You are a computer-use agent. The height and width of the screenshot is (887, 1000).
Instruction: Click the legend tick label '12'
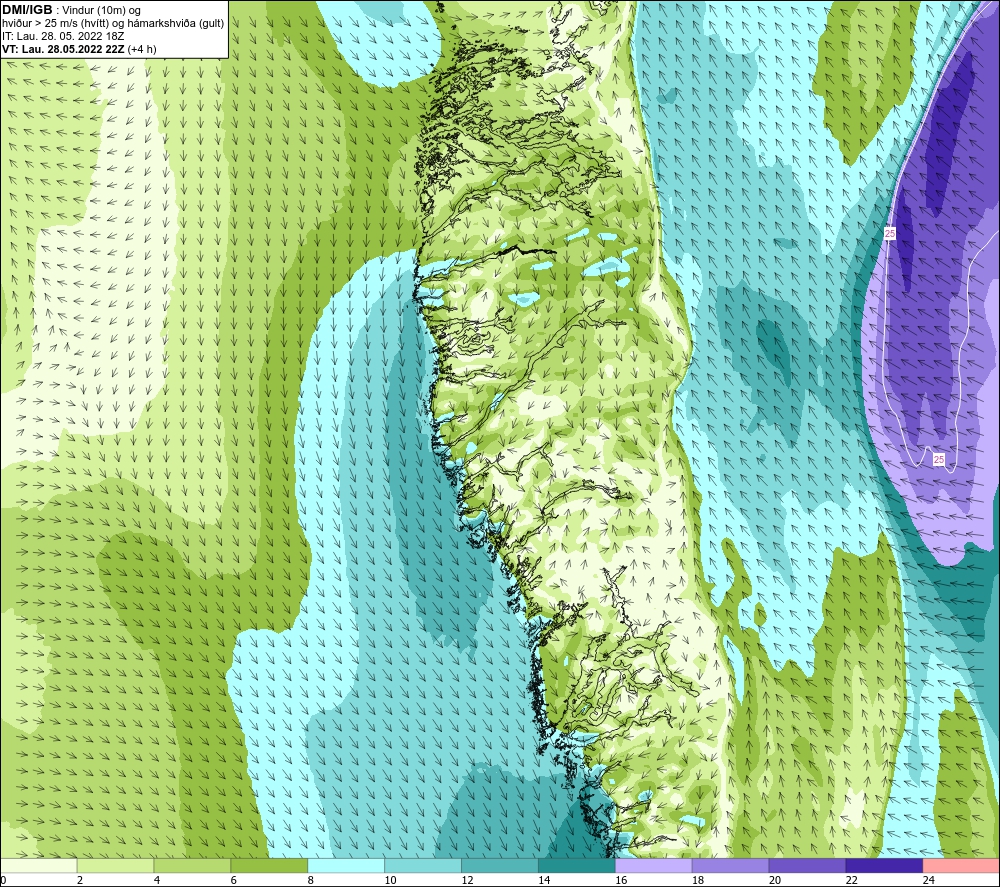pyautogui.click(x=467, y=880)
